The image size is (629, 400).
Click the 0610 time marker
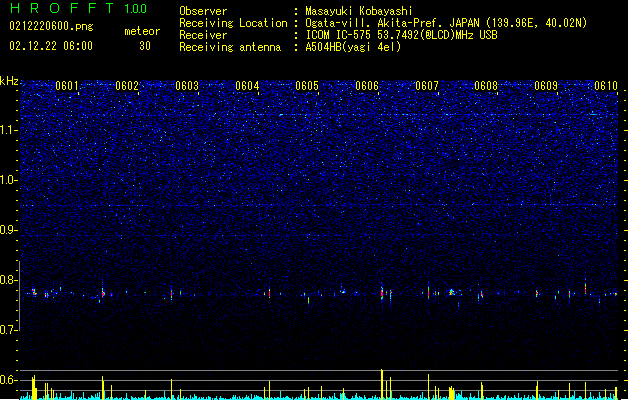pyautogui.click(x=606, y=86)
